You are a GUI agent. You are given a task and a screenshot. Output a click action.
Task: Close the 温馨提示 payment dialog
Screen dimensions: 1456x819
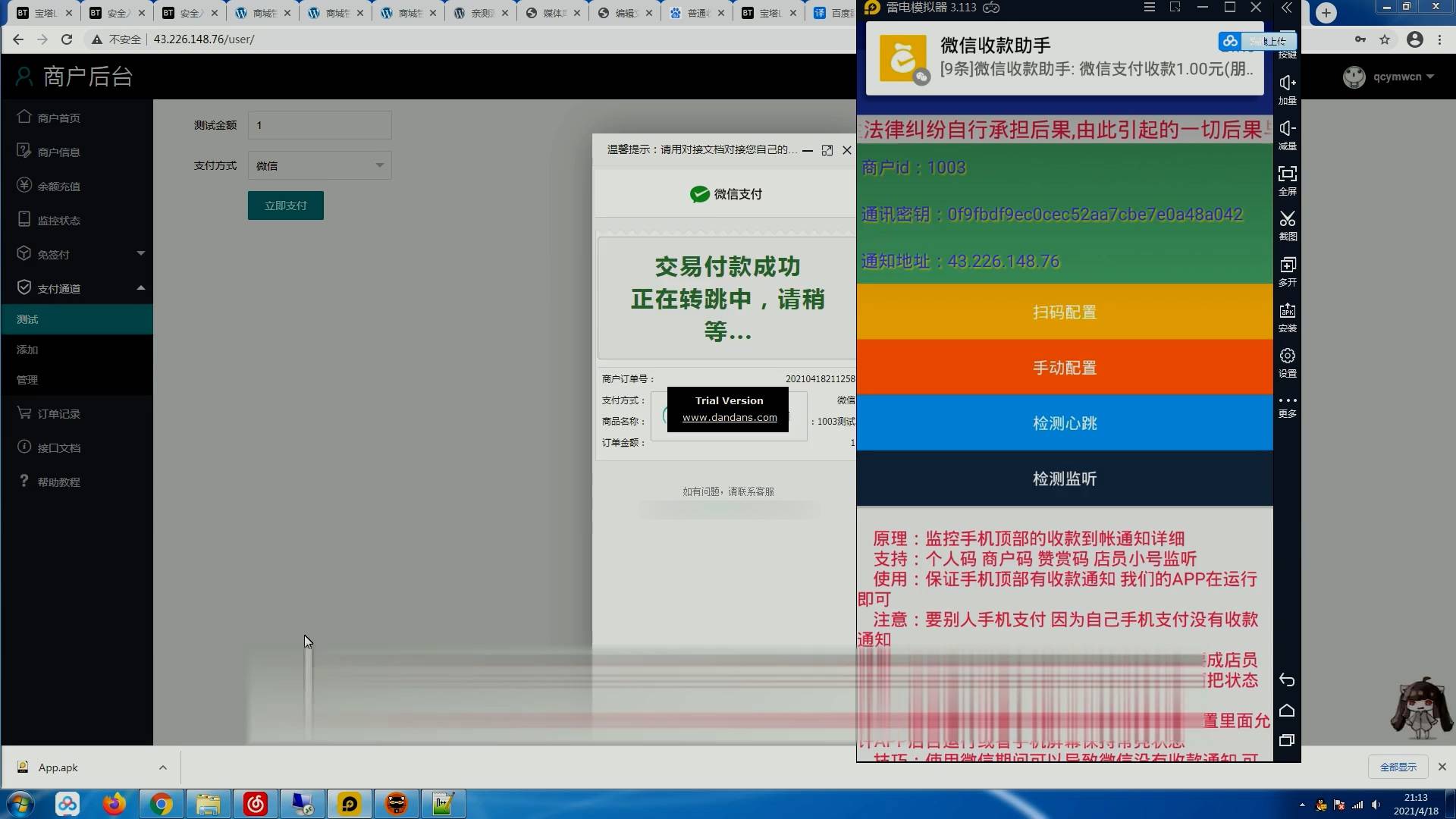pos(847,150)
